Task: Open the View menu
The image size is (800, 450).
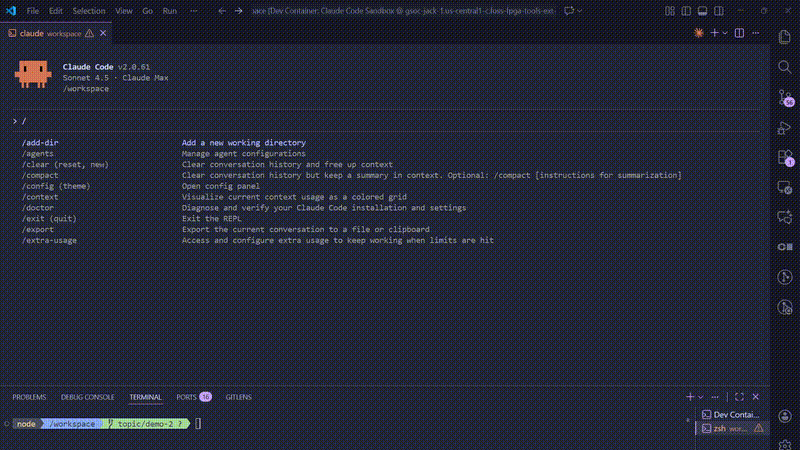Action: 123,11
